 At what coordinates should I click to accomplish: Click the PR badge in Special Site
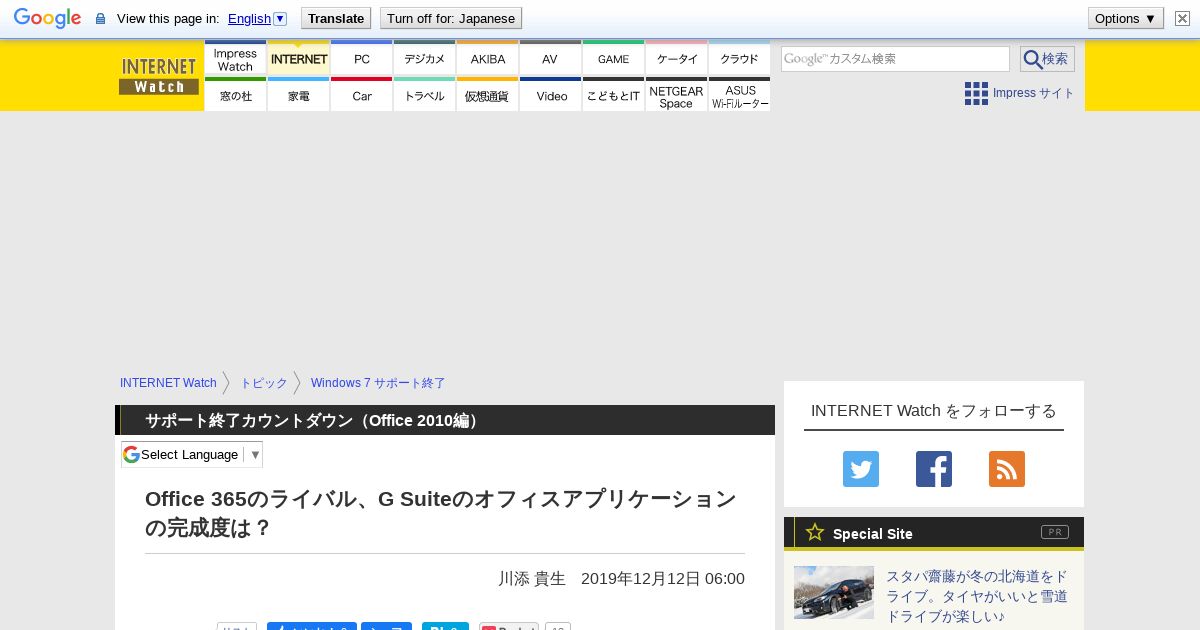[x=1055, y=532]
